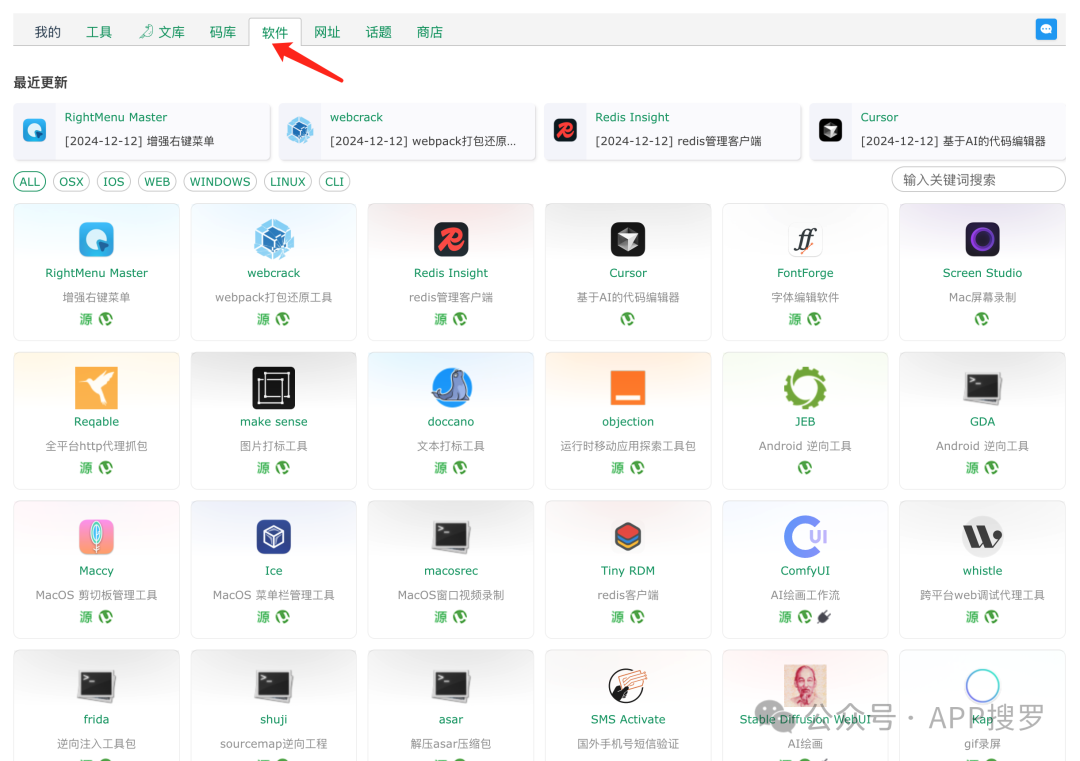Switch to the 工具 tab
Image resolution: width=1080 pixels, height=761 pixels.
click(98, 32)
